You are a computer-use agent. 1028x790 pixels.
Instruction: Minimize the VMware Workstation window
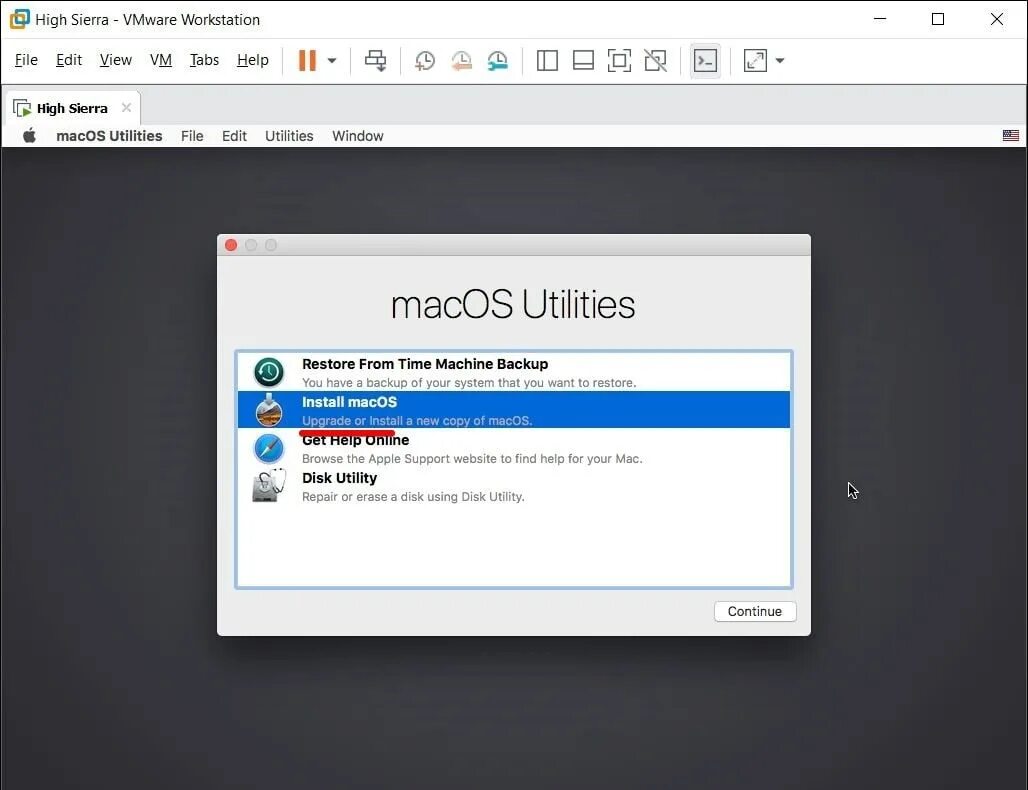pyautogui.click(x=880, y=19)
